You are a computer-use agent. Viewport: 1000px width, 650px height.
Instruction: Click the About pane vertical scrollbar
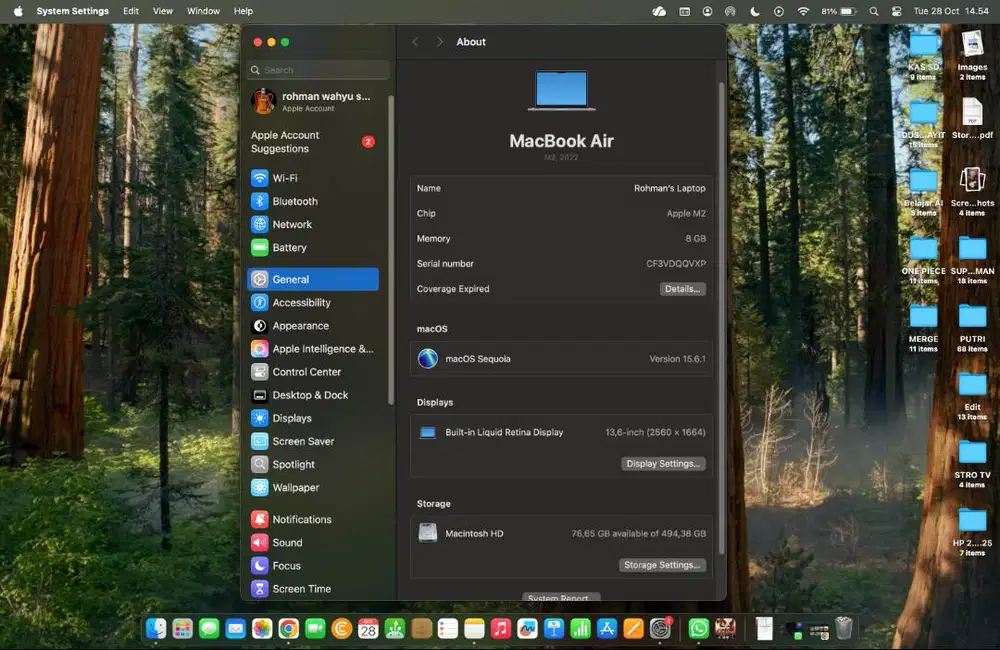pos(721,318)
